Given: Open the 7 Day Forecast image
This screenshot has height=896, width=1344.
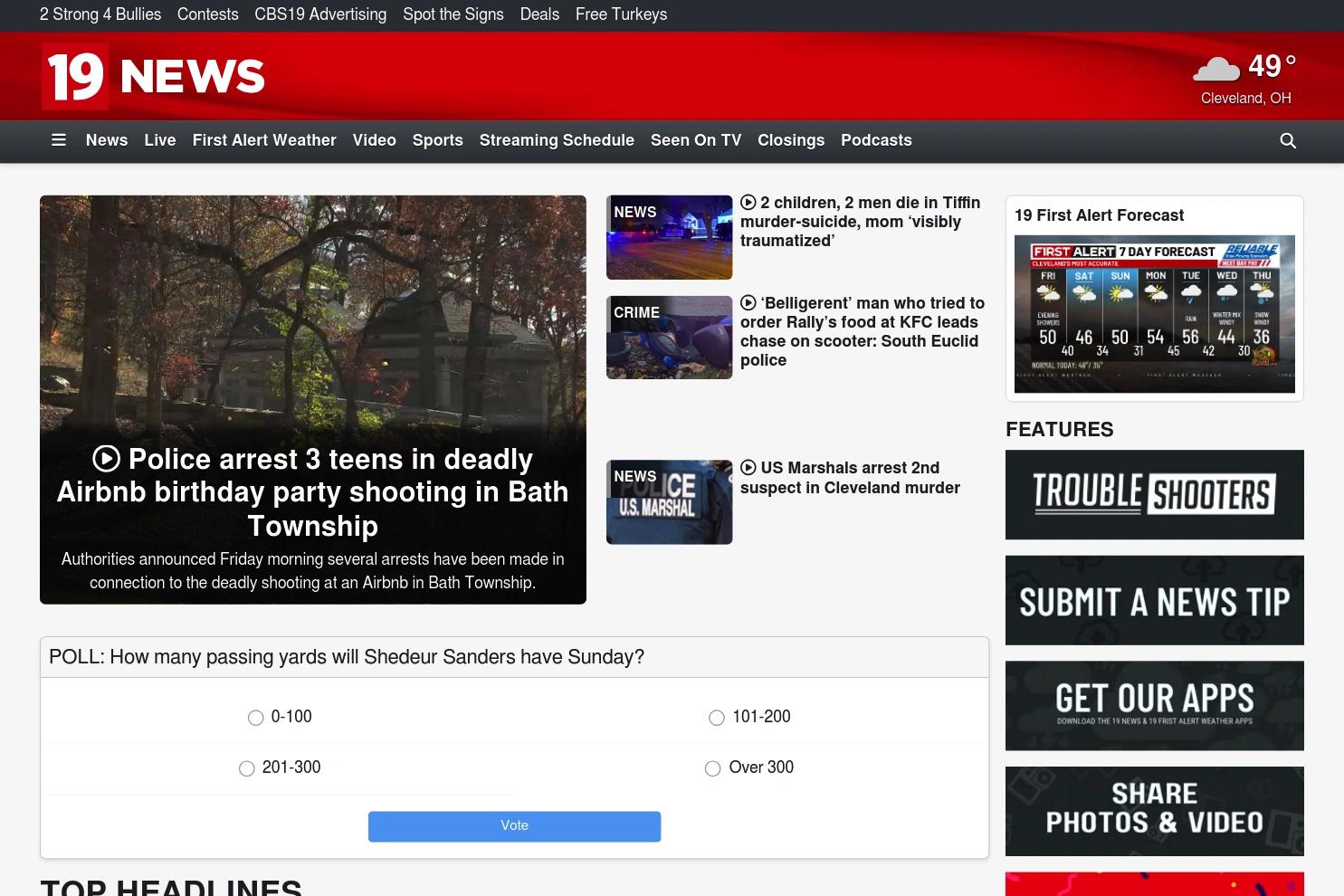Looking at the screenshot, I should [1155, 314].
